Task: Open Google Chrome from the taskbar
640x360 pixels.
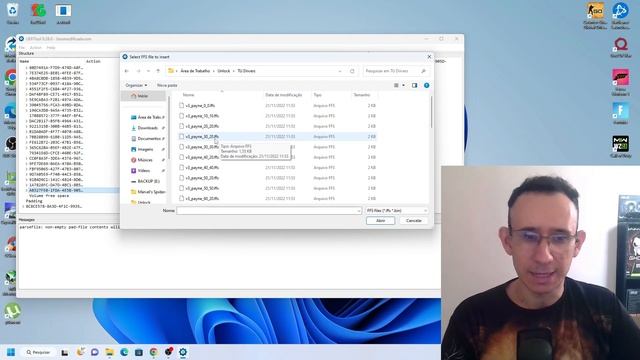Action: 153,352
